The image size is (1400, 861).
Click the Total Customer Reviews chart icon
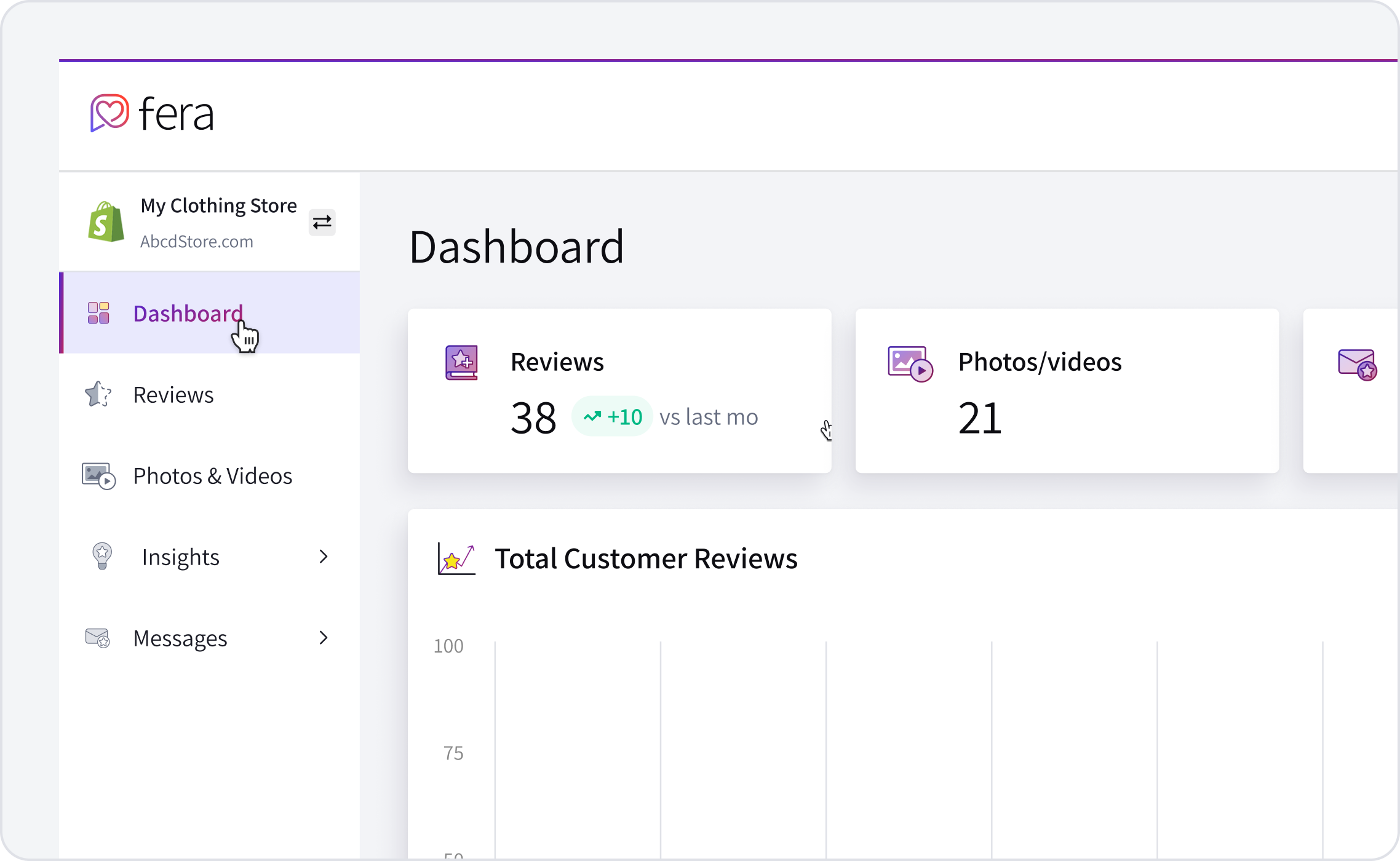456,558
